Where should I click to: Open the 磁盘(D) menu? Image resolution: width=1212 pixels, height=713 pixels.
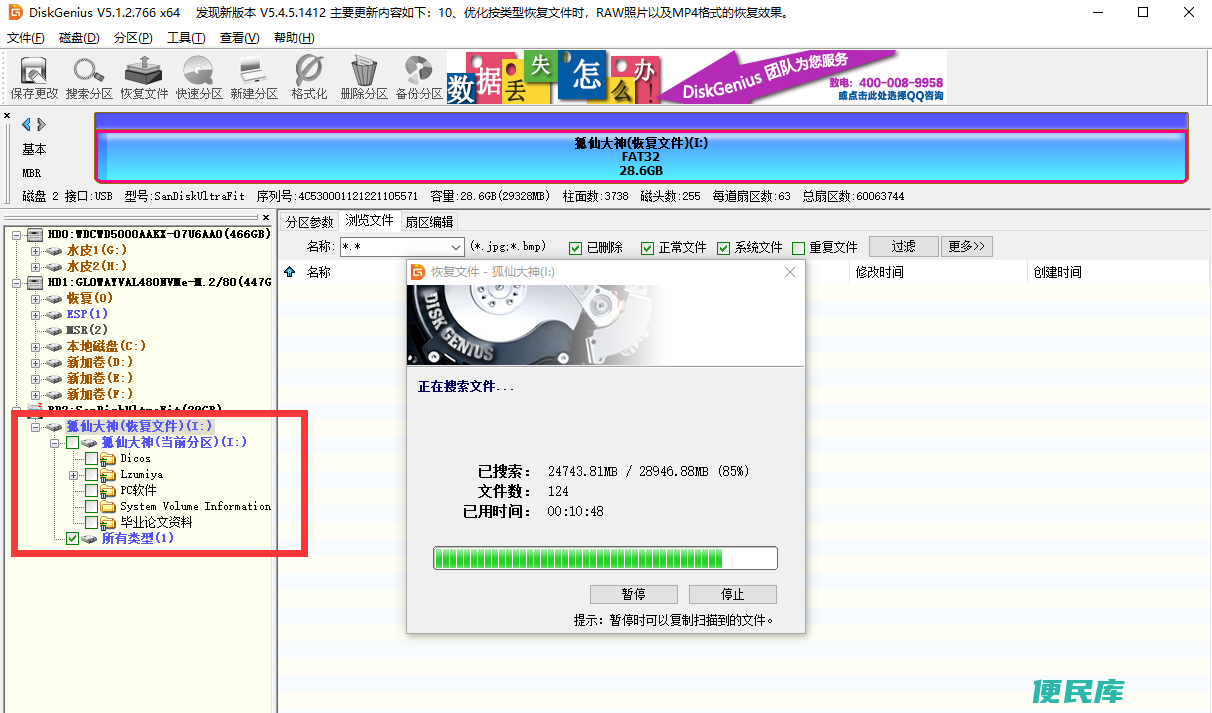point(79,38)
